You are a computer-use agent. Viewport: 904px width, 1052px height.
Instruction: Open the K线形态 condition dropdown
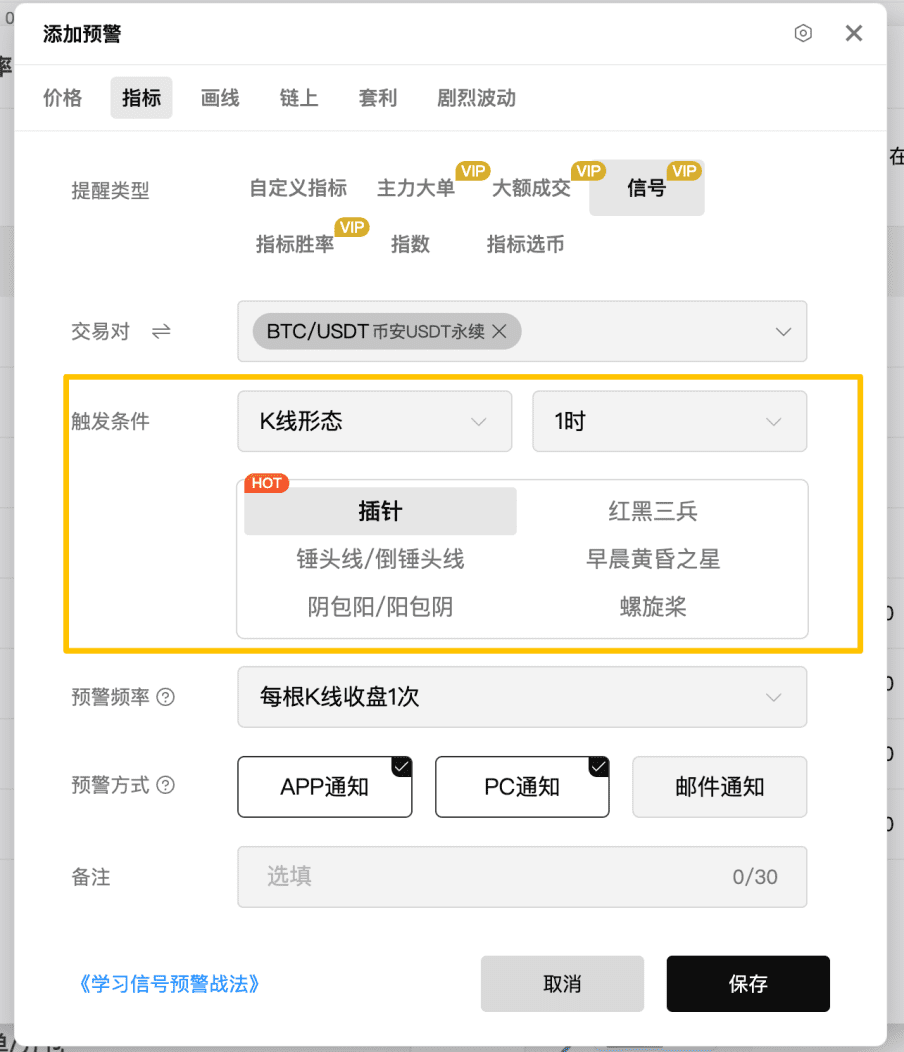(374, 421)
